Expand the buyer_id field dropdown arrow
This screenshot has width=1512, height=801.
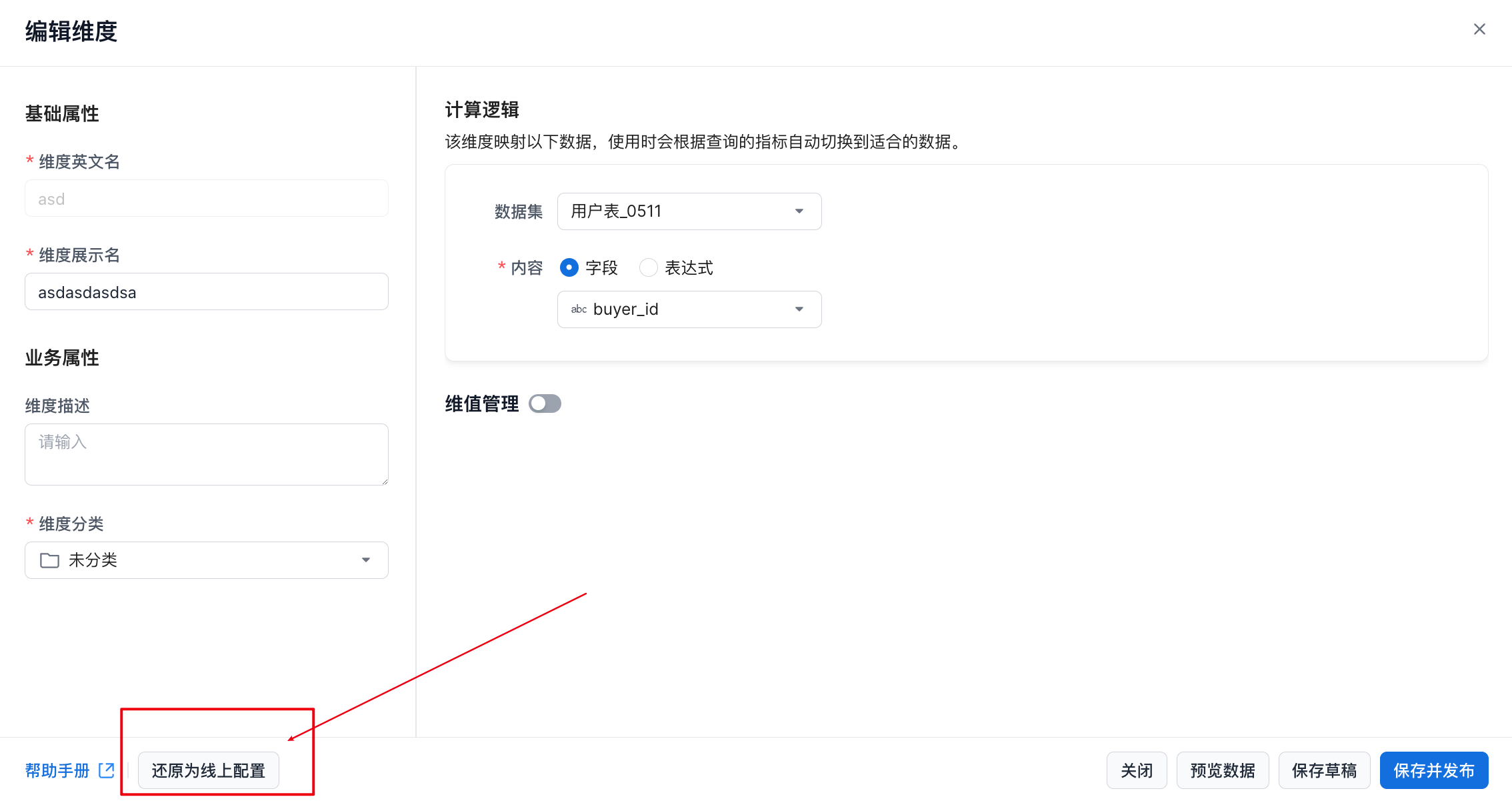[799, 309]
